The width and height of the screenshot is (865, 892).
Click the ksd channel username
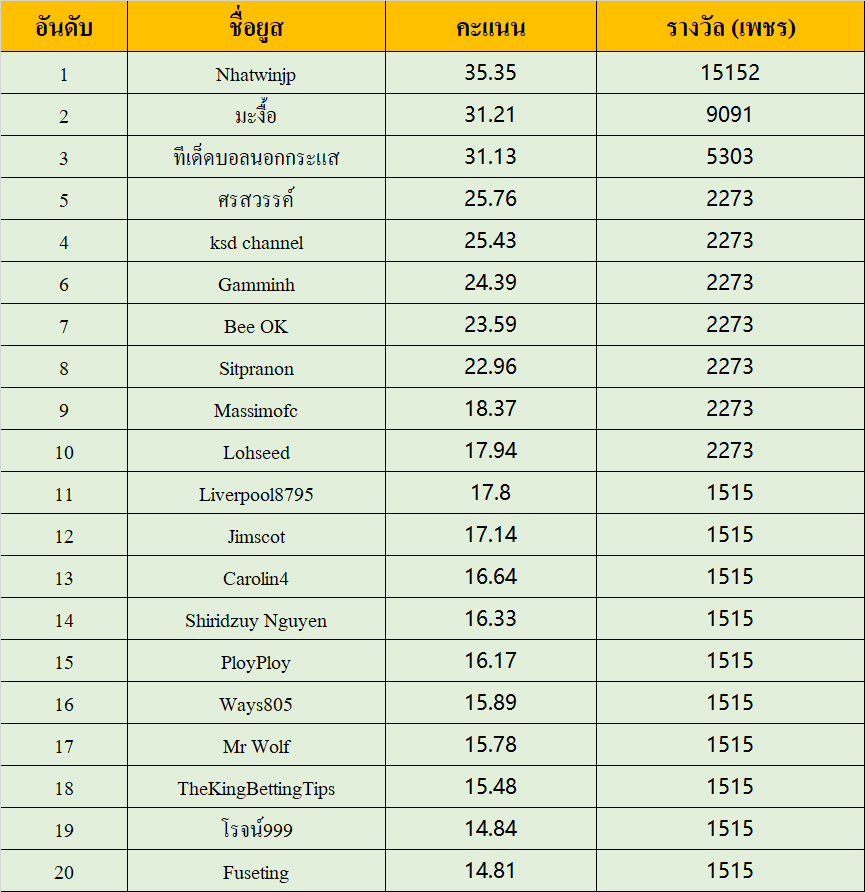click(x=256, y=243)
